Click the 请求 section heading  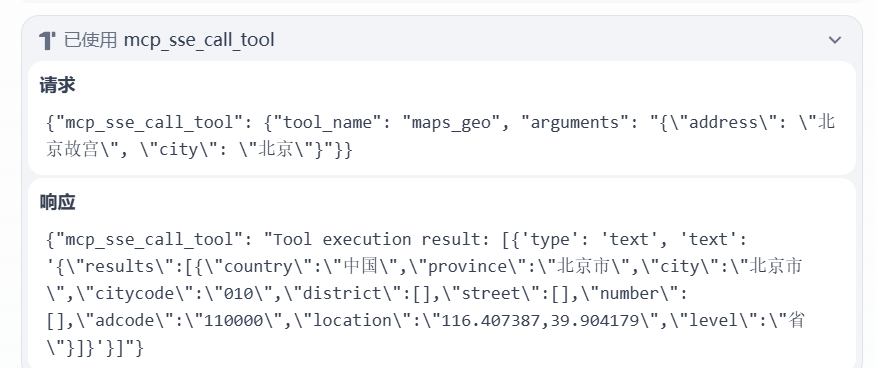57,85
